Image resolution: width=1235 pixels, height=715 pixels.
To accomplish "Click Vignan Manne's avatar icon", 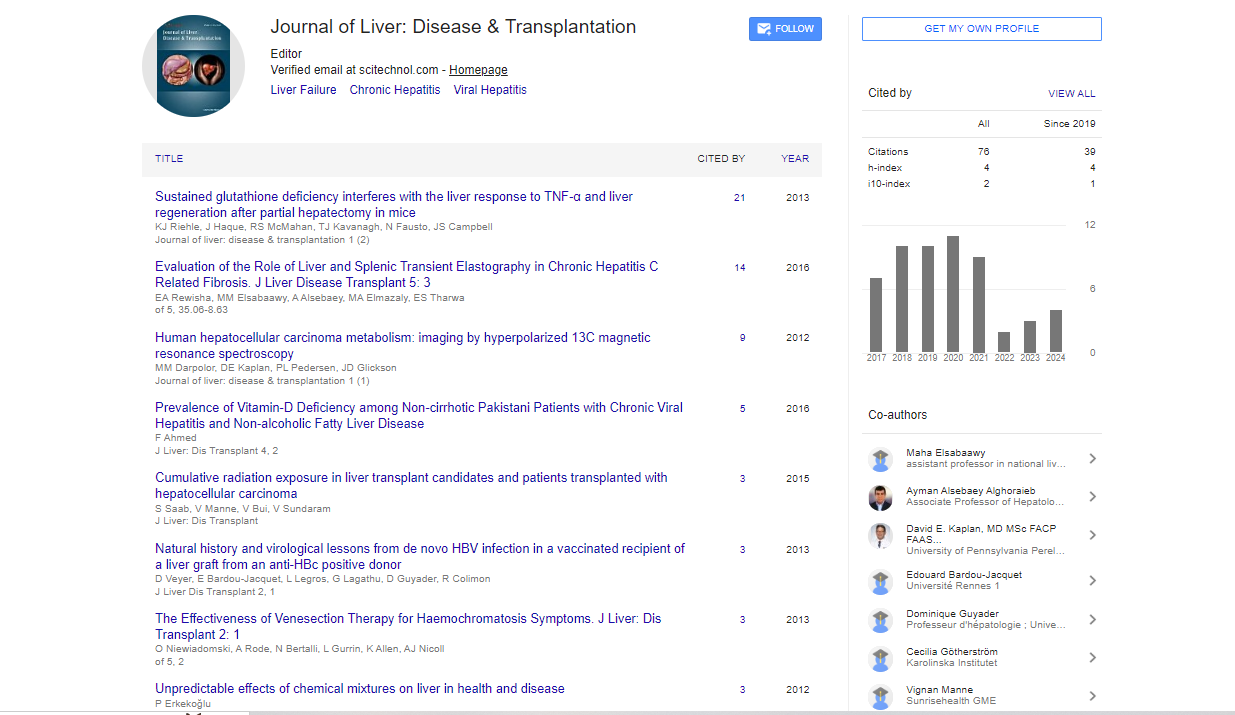I will click(x=880, y=696).
